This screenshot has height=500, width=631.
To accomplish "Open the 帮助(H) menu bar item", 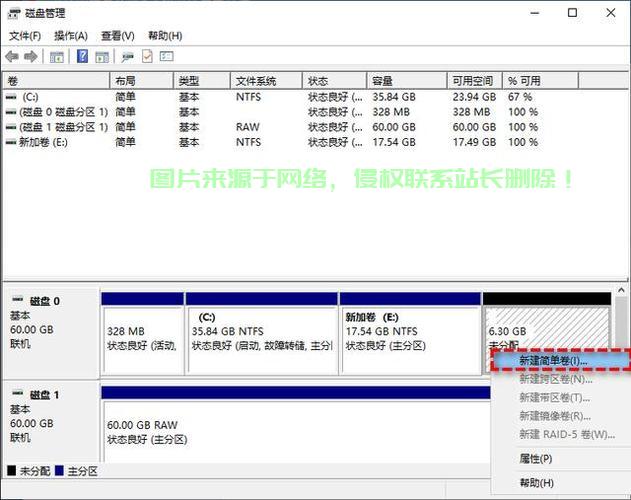I will click(165, 36).
